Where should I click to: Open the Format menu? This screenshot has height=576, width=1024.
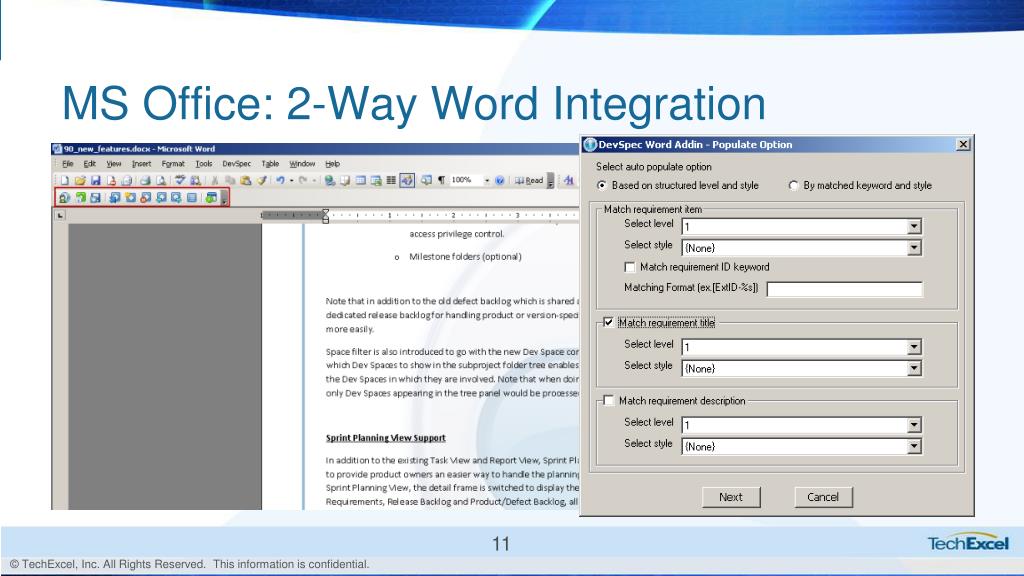173,164
